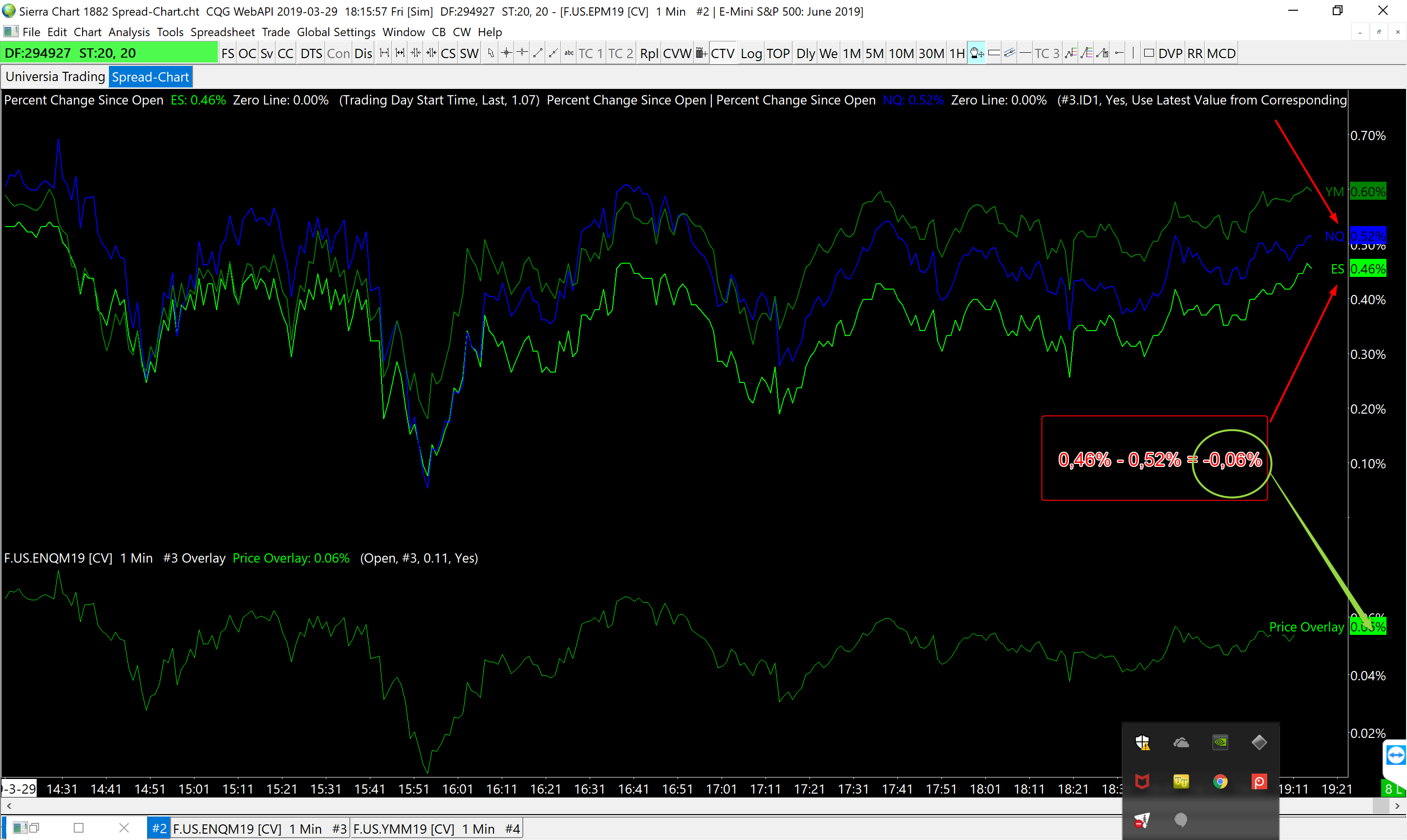This screenshot has width=1407, height=840.
Task: Select the abc text drawing tool
Action: pyautogui.click(x=569, y=53)
